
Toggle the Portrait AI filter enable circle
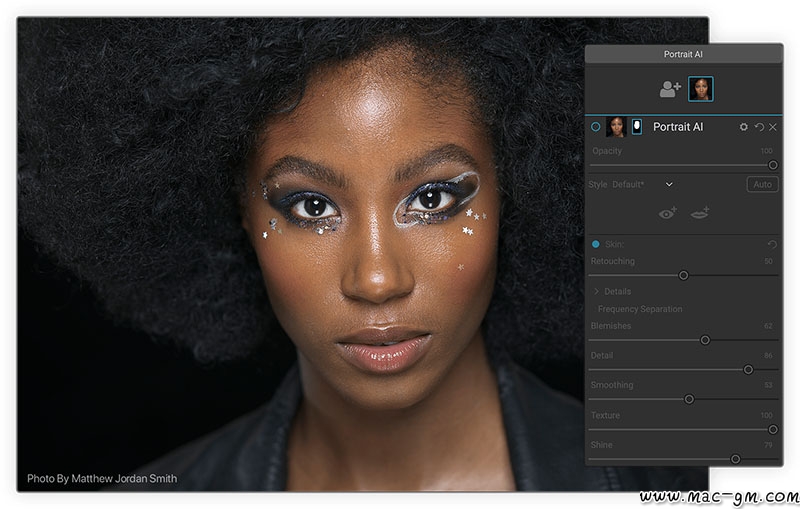[595, 126]
